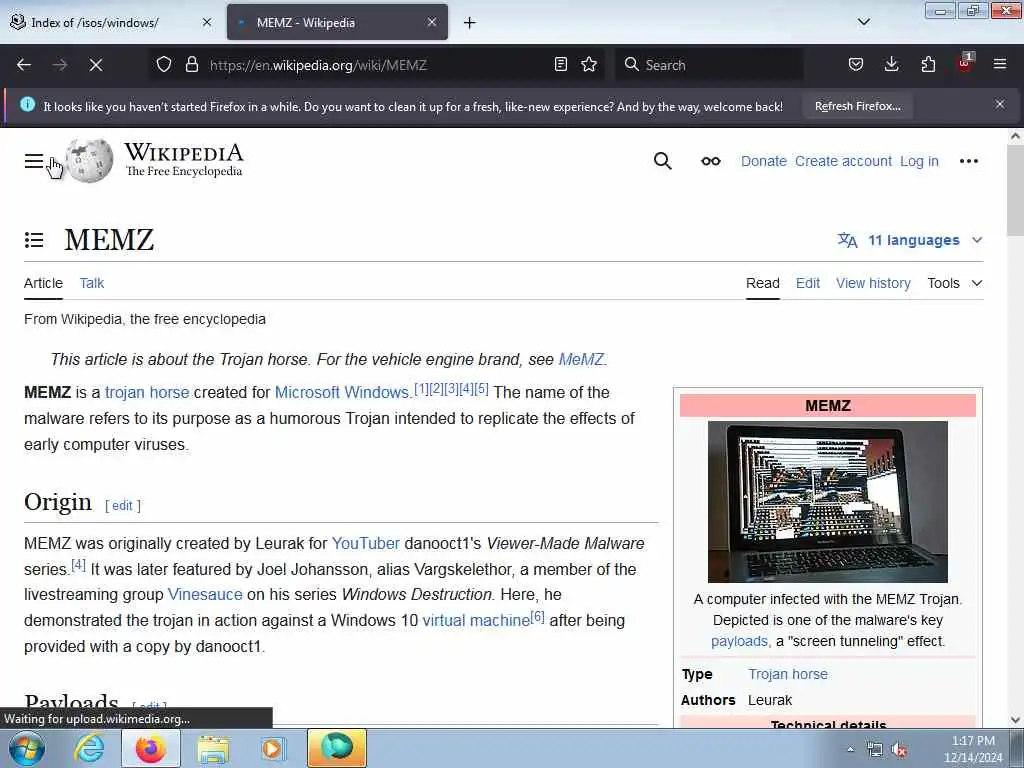Click the Firefox back arrow
The width and height of the screenshot is (1024, 768).
(x=24, y=65)
